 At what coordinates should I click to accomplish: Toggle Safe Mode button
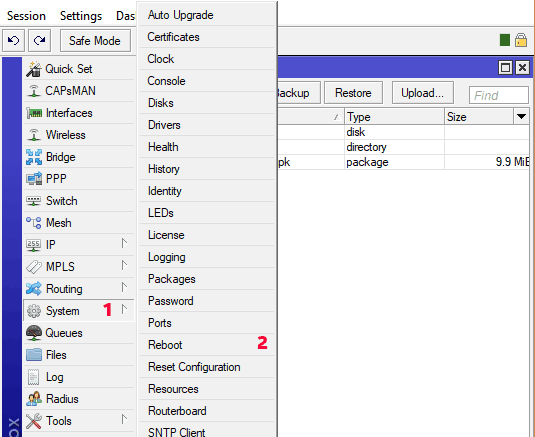[x=95, y=41]
